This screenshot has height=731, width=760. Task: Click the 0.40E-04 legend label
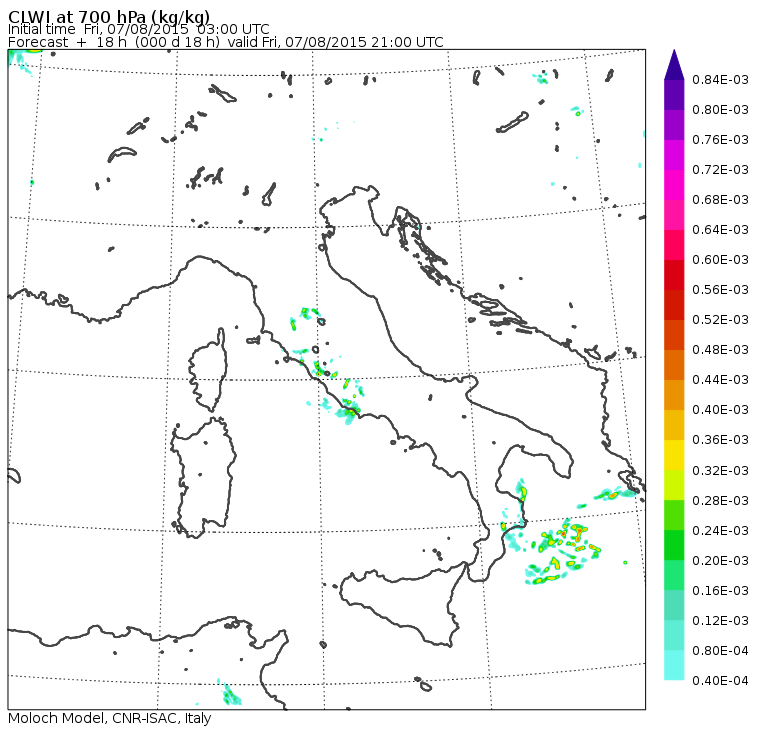720,681
